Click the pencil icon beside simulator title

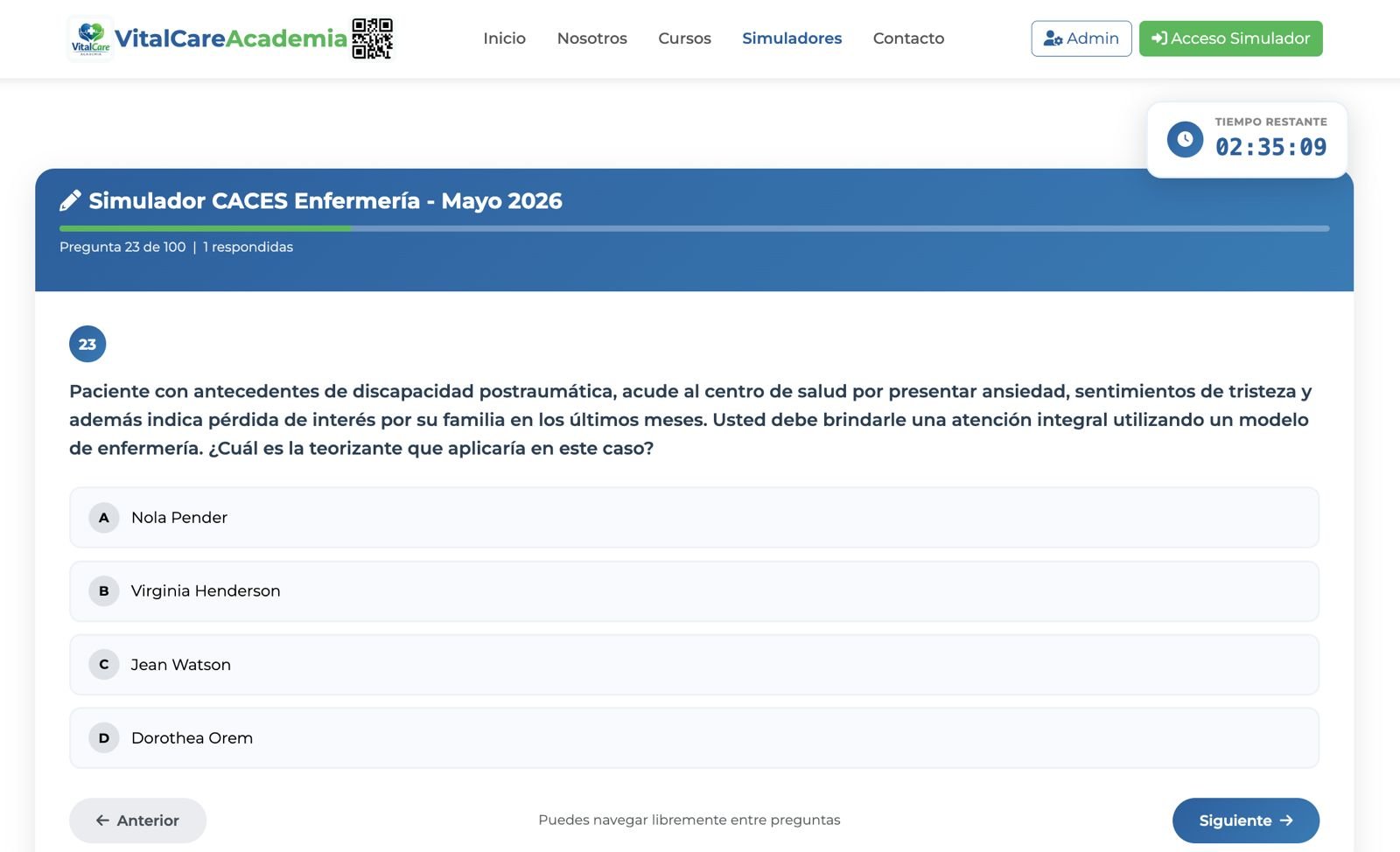coord(70,200)
